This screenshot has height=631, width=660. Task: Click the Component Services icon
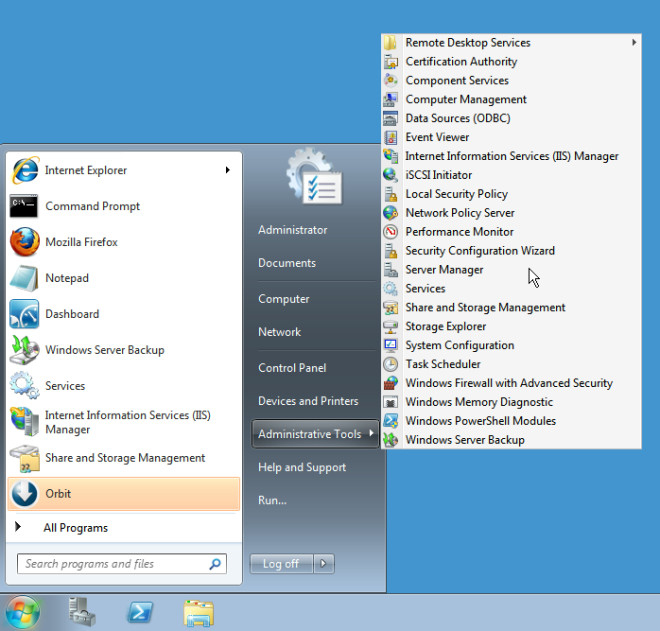(x=391, y=80)
